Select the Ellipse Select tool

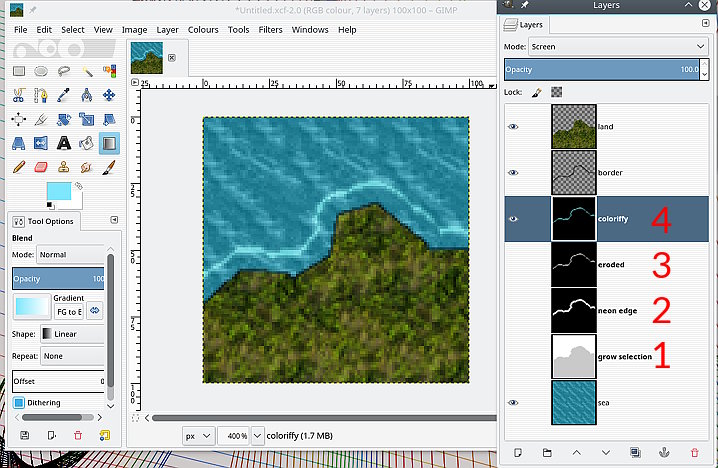point(41,71)
